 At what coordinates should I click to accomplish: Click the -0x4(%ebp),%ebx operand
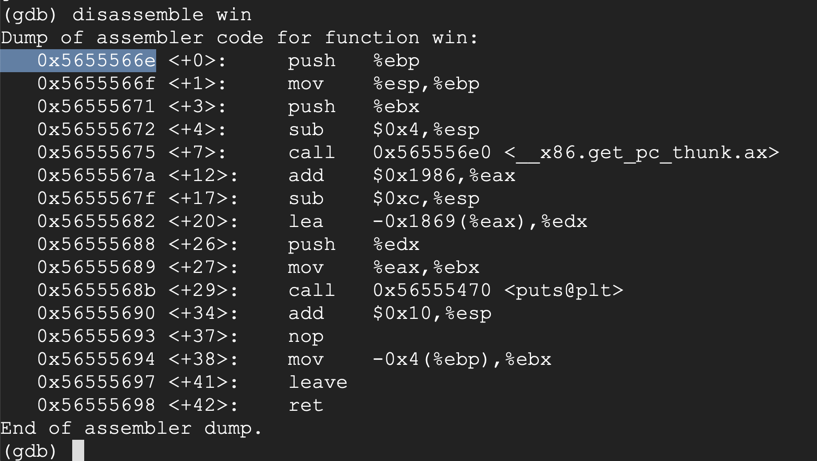pyautogui.click(x=461, y=360)
